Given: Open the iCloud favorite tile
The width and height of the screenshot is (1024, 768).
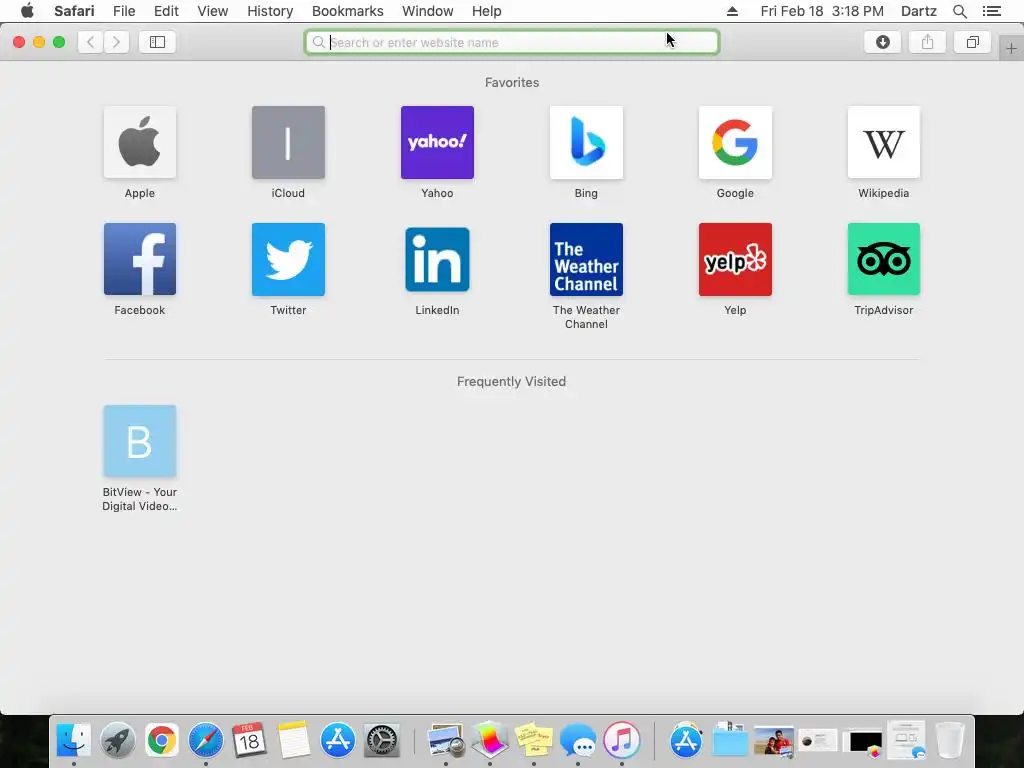Looking at the screenshot, I should point(288,142).
